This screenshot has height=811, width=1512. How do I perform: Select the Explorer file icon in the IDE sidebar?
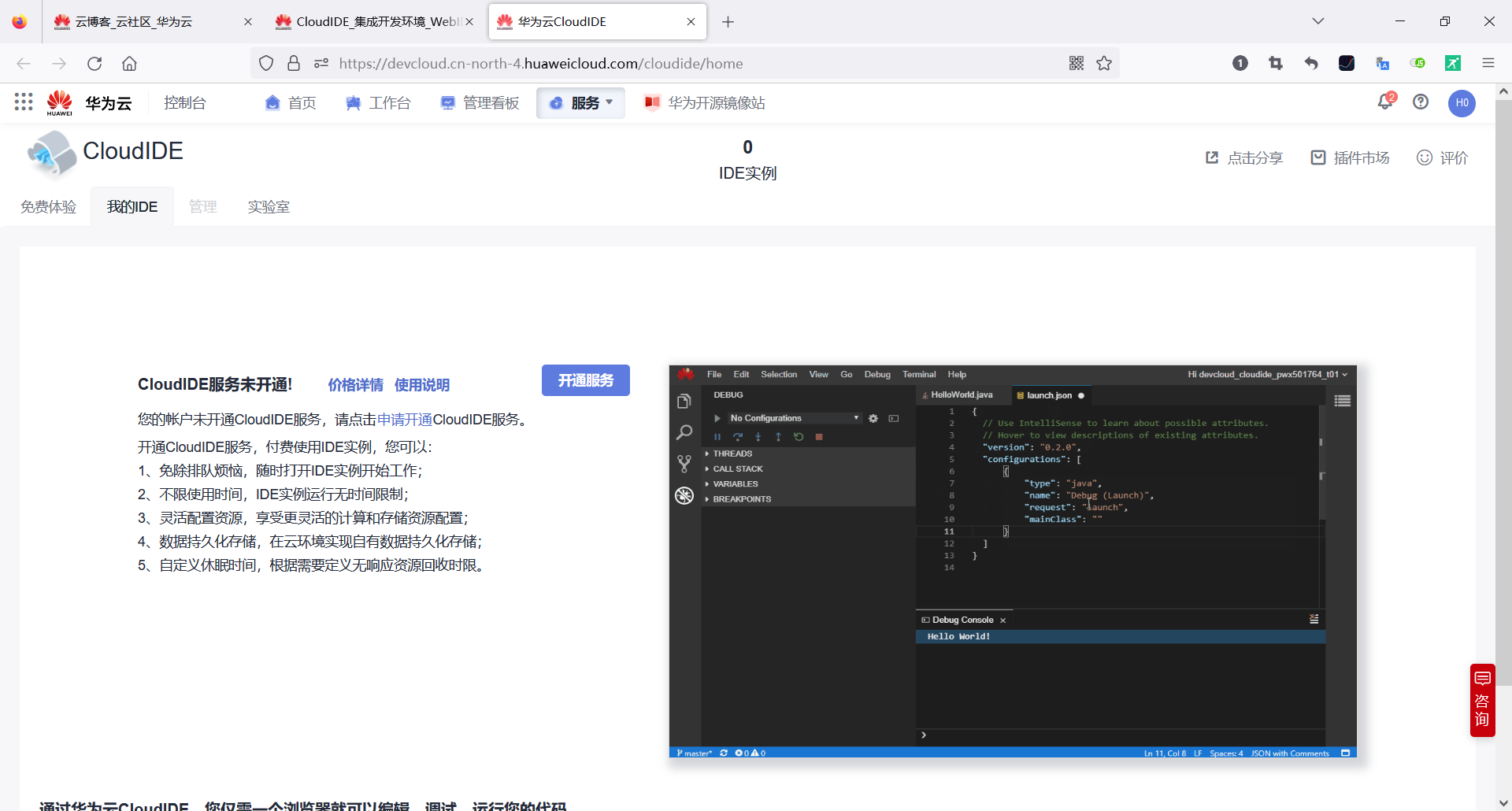684,401
